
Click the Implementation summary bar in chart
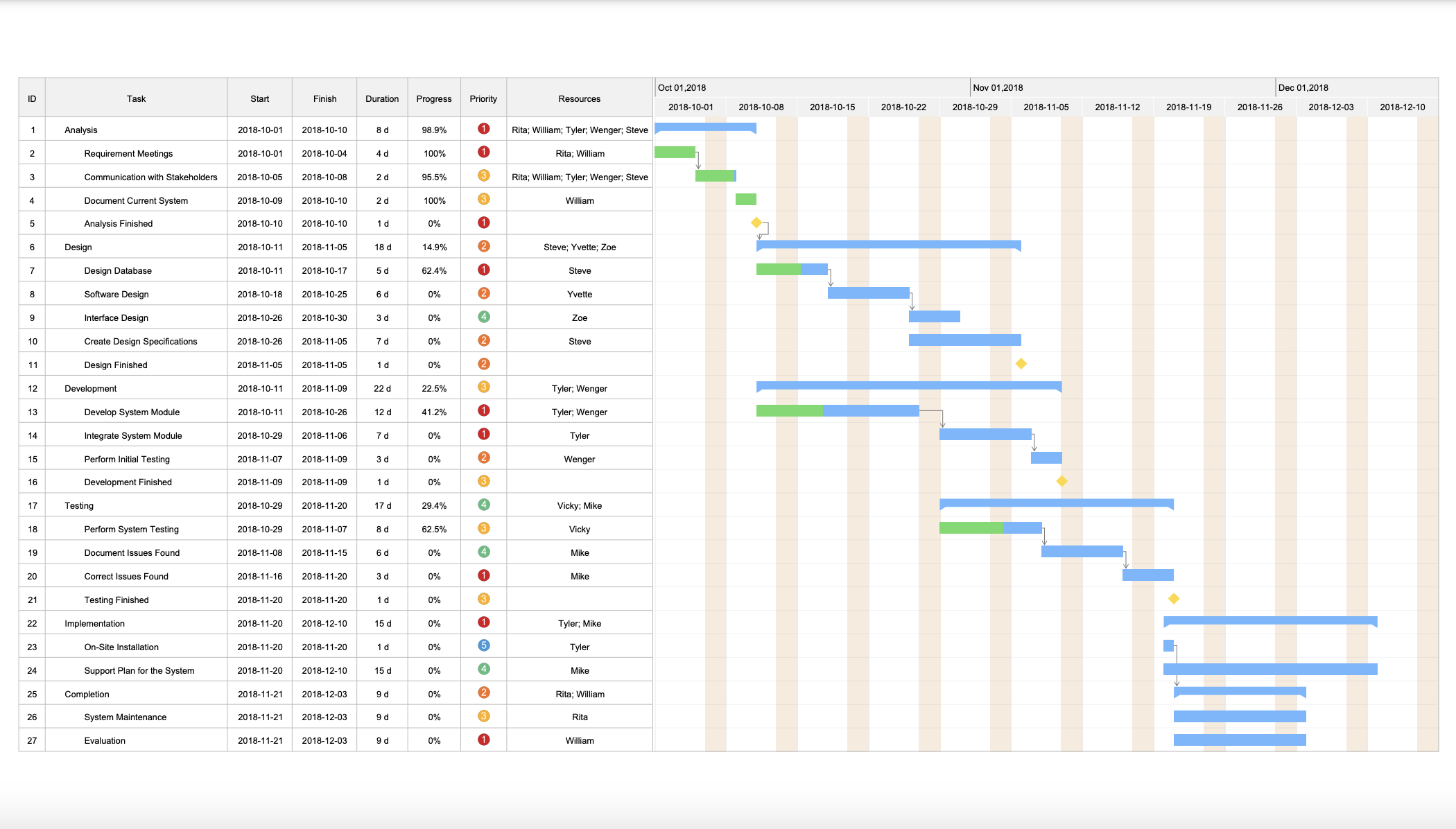[1270, 621]
